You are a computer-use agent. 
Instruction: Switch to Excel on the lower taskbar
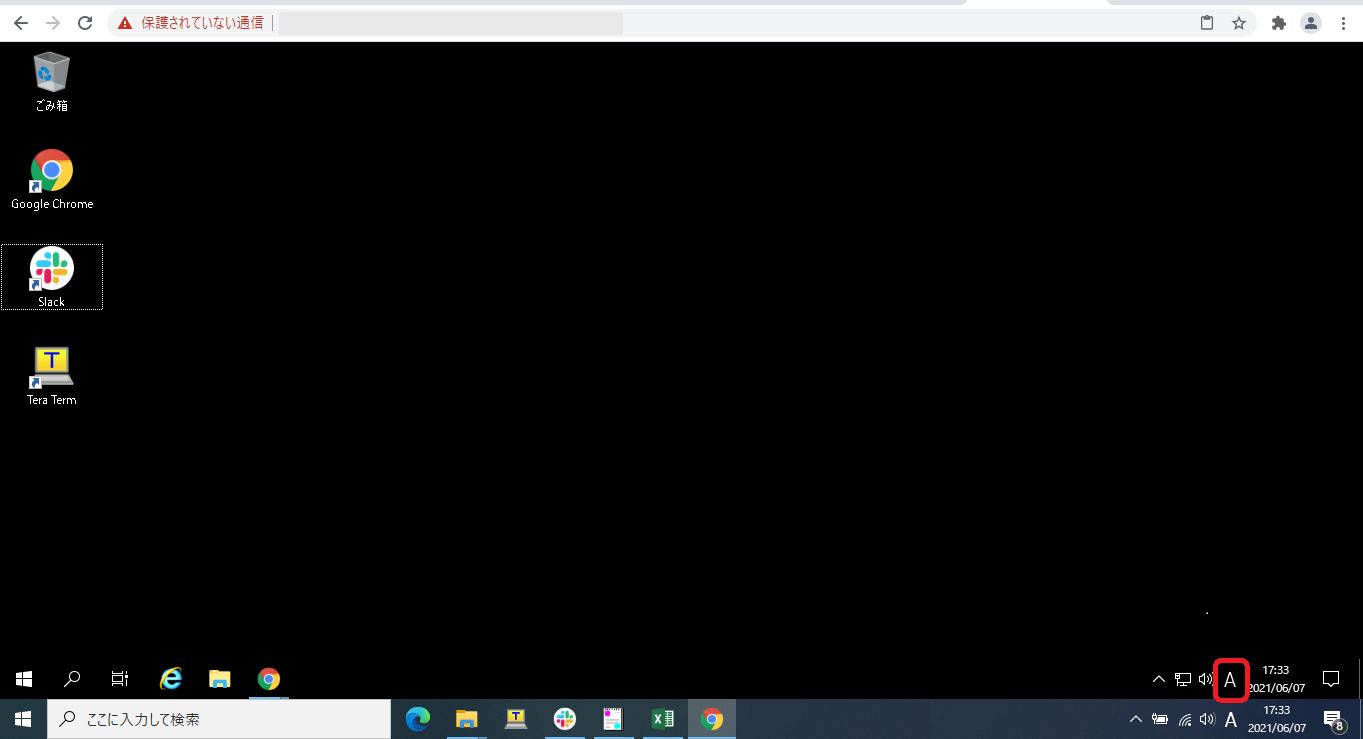662,719
